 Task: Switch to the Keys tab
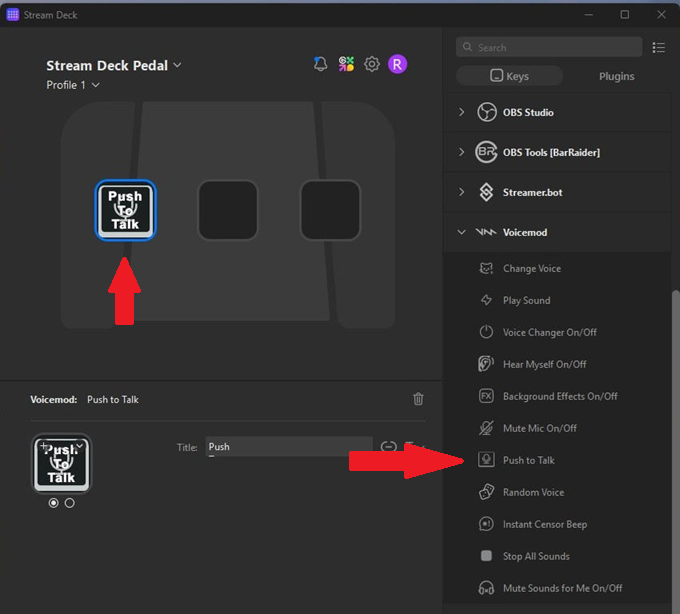(509, 76)
